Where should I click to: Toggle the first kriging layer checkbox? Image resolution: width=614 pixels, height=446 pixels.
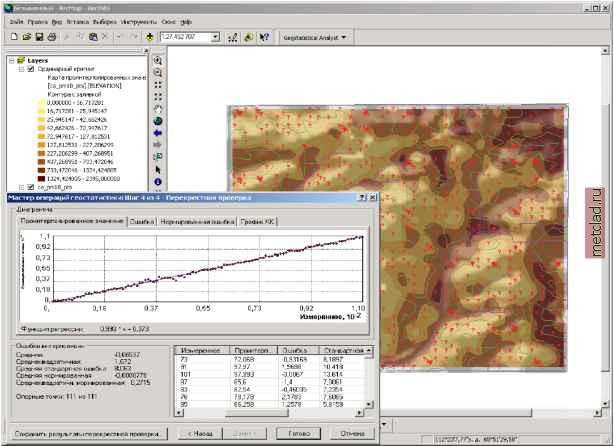point(29,69)
